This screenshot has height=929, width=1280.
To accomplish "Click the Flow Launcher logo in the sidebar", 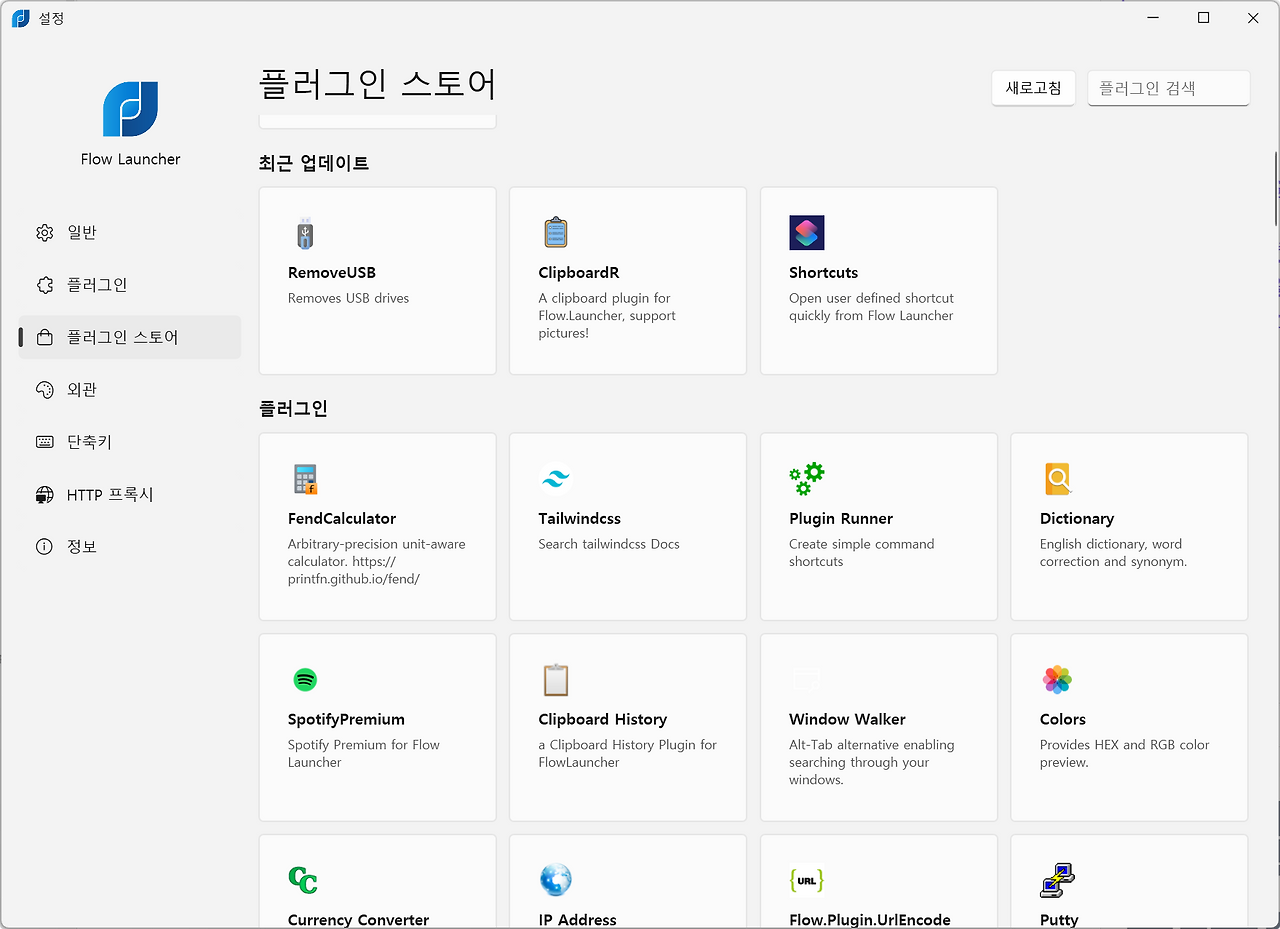I will (x=130, y=109).
